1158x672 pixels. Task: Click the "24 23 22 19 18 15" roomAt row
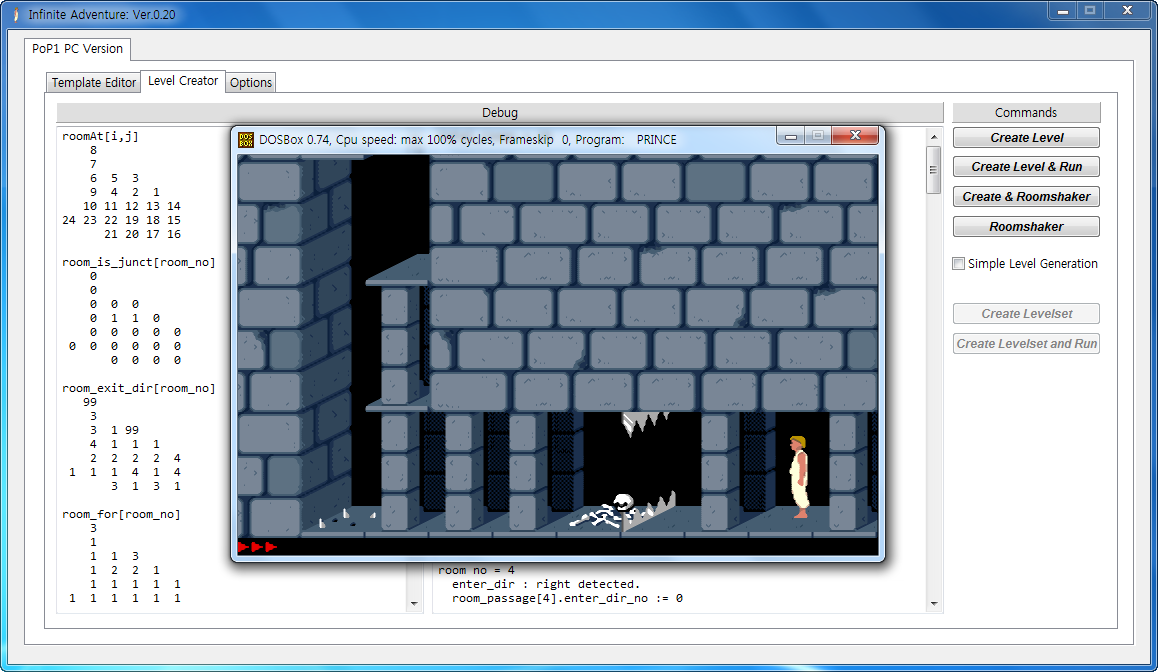[121, 220]
